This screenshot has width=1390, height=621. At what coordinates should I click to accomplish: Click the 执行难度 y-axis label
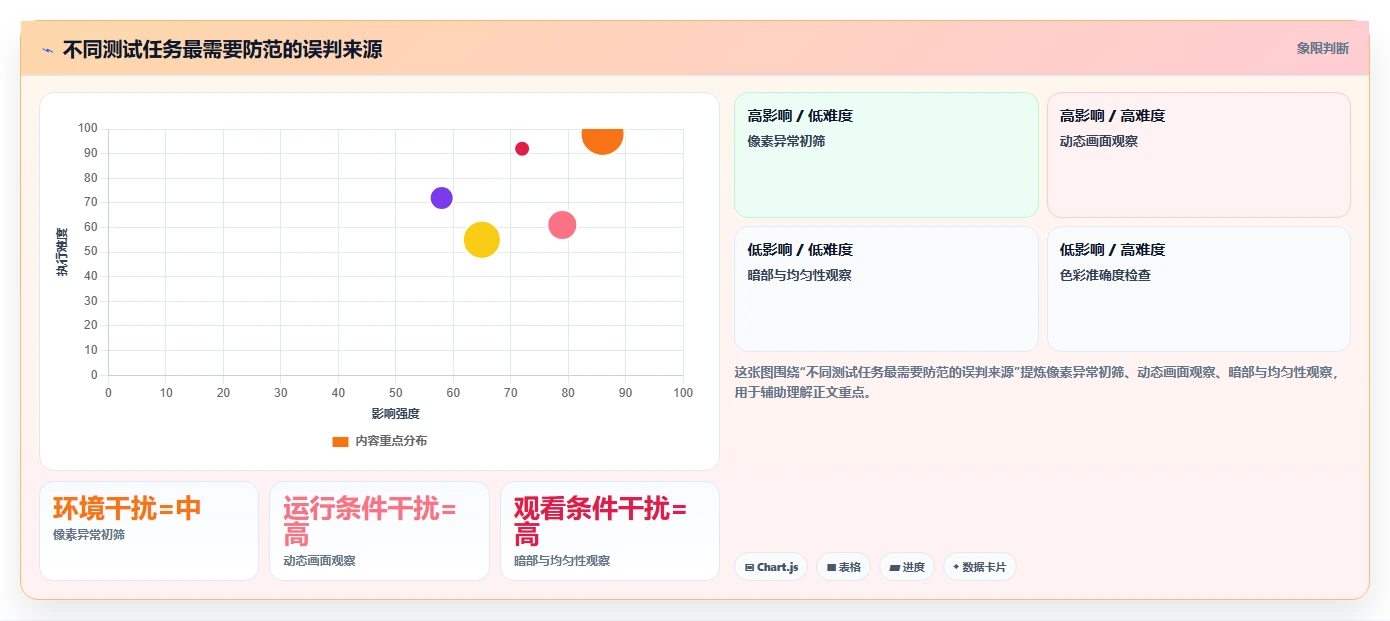coord(62,252)
